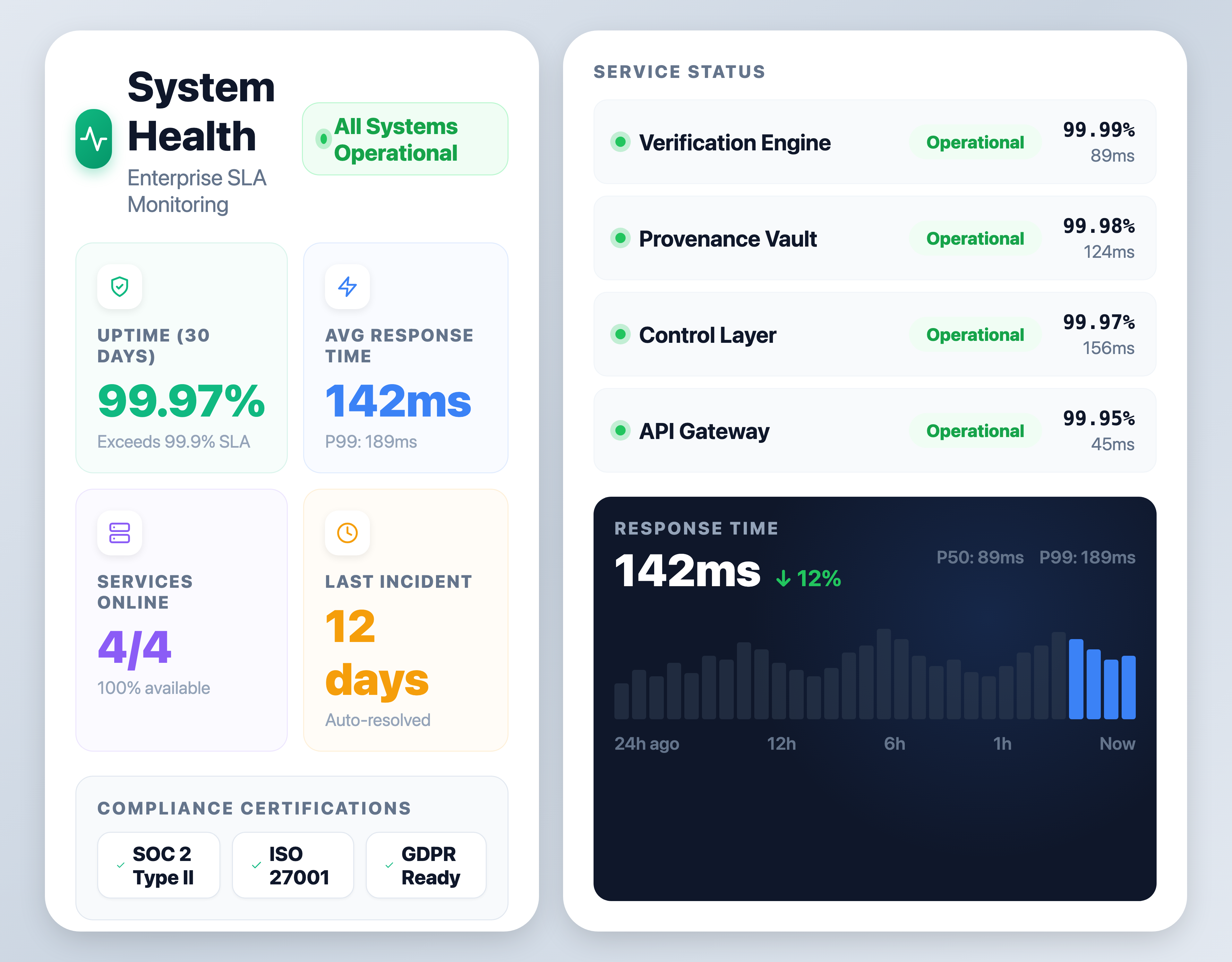The image size is (1232, 962).
Task: Click the server icon above Services Online
Action: pyautogui.click(x=119, y=533)
